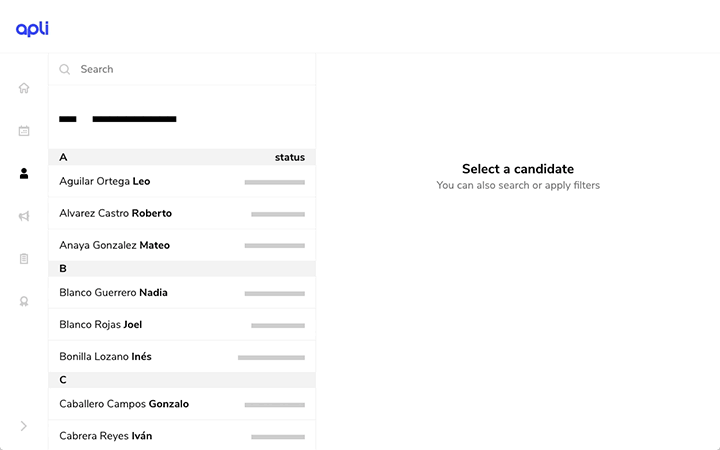Viewport: 720px width, 450px height.
Task: Open the award ribbon icon
Action: [x=24, y=301]
